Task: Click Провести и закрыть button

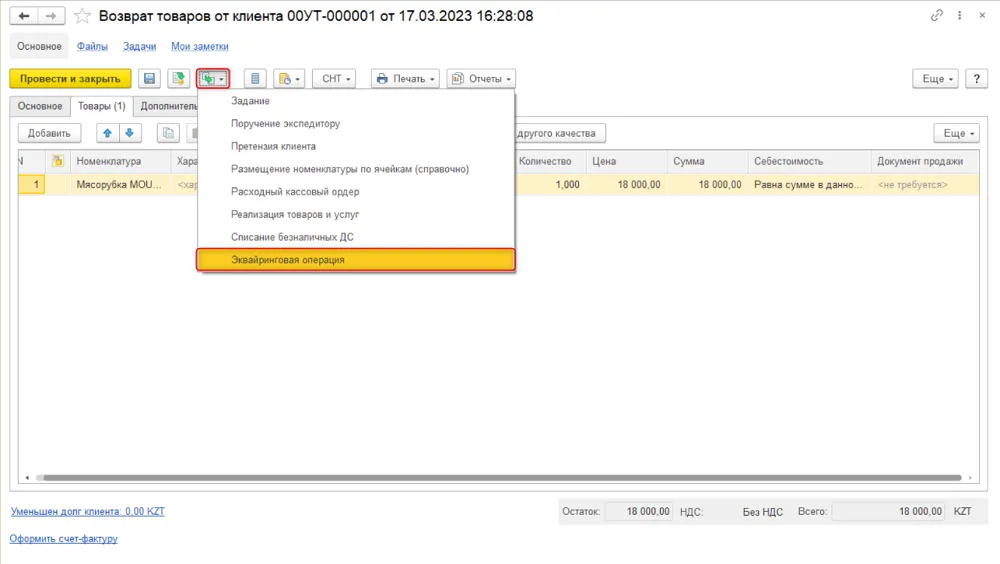Action: pyautogui.click(x=70, y=78)
